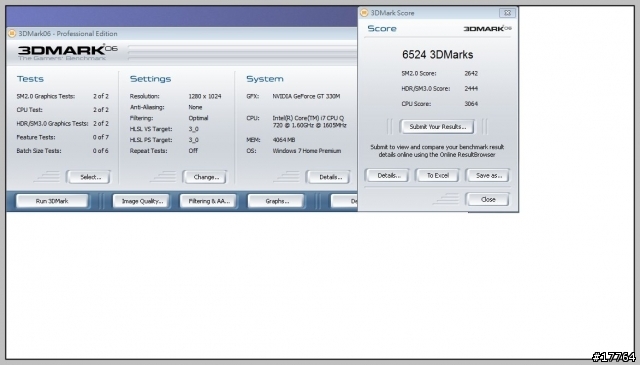Screen dimensions: 640x365
Task: Click Filtering value 'Optimal'
Action: (198, 118)
